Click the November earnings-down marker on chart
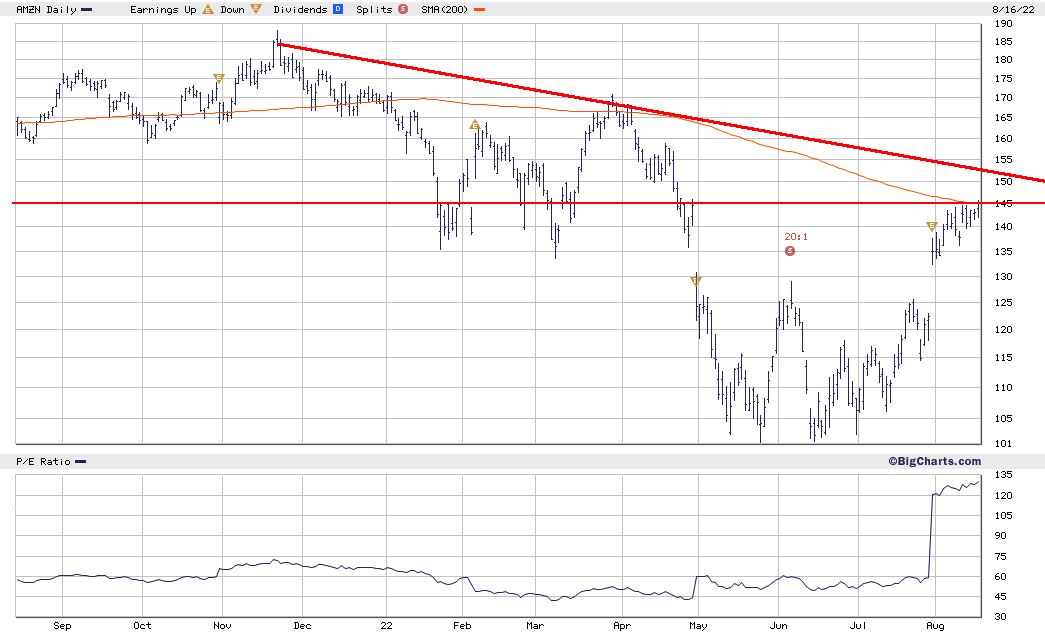This screenshot has height=635, width=1045. pyautogui.click(x=218, y=79)
